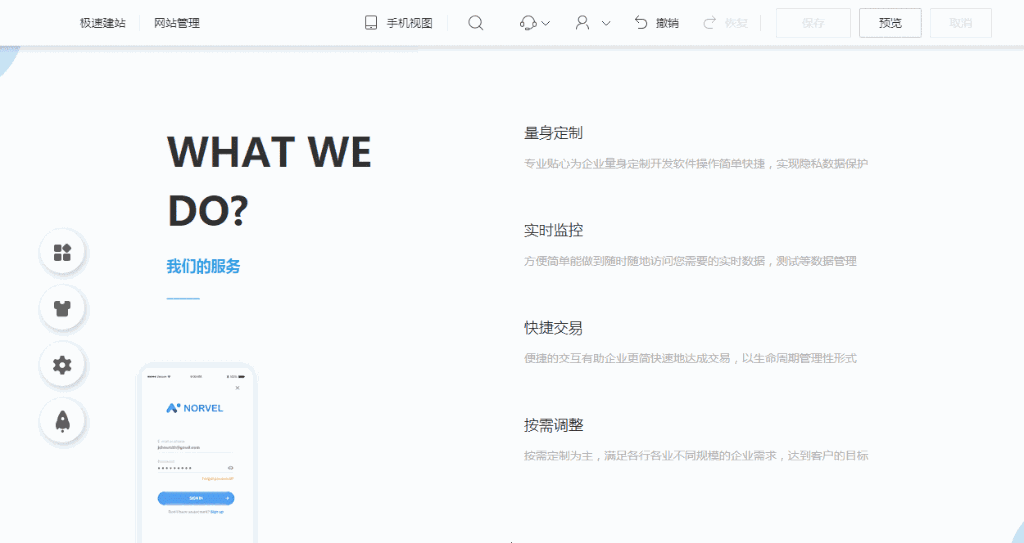The image size is (1024, 543).
Task: Select the 我们的服务 subtitle text
Action: pos(203,266)
